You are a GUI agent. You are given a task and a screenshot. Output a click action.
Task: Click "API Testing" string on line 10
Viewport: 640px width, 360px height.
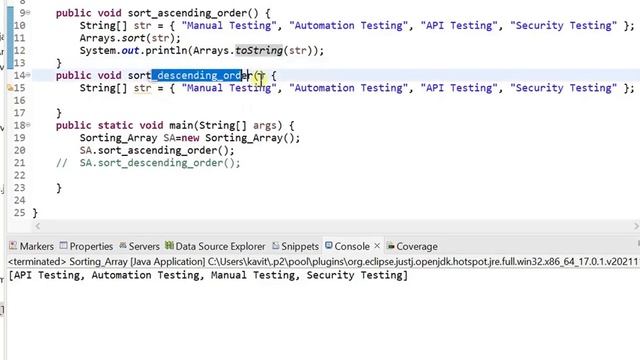click(459, 26)
